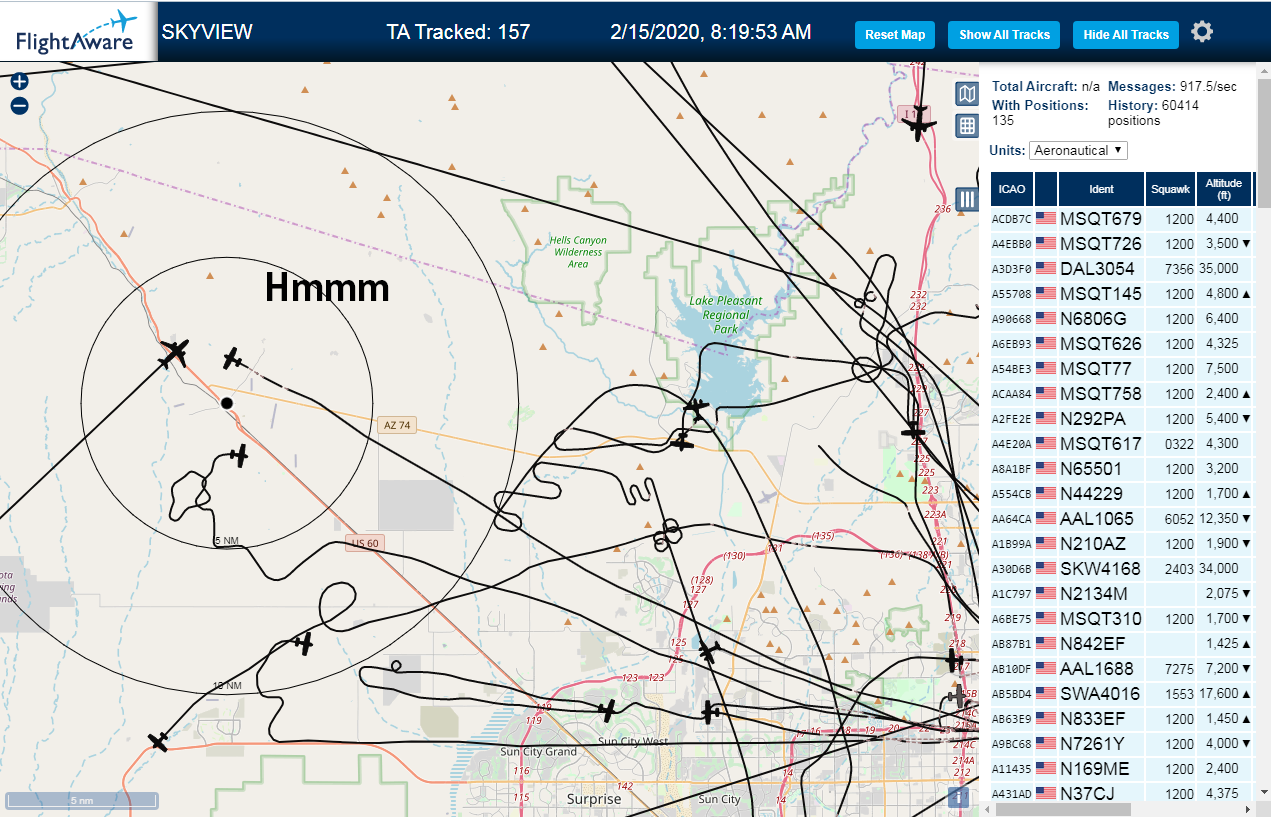Select aircraft icon above Sun City West
The image size is (1271, 817).
tap(607, 710)
